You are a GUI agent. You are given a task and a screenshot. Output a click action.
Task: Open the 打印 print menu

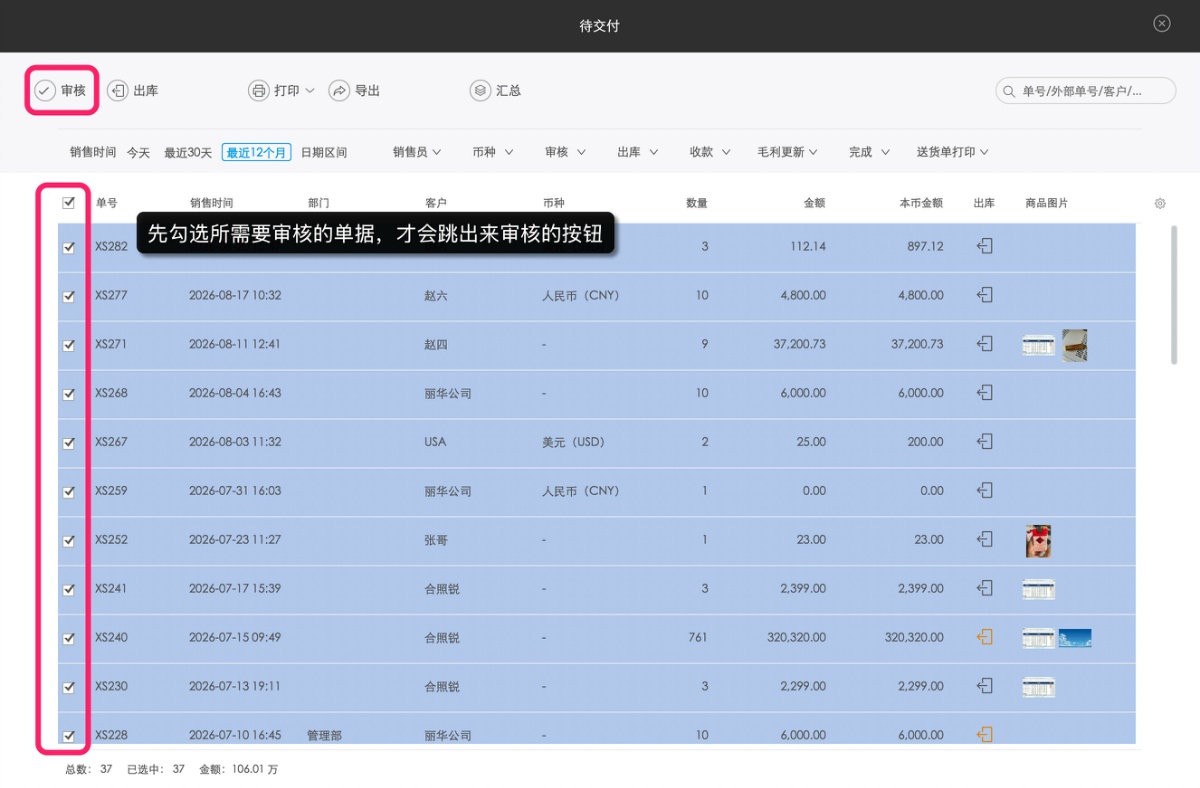tap(282, 91)
